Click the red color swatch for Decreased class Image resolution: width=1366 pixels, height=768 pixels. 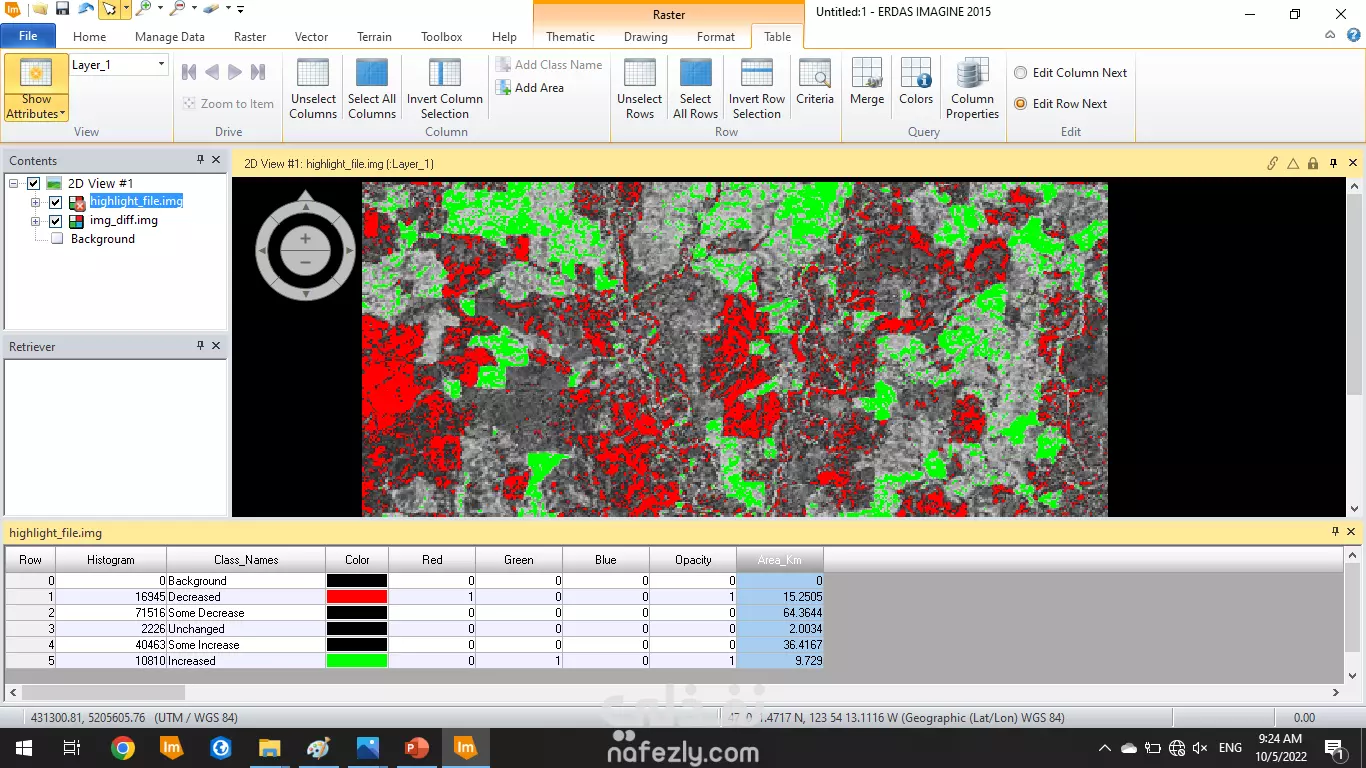356,596
